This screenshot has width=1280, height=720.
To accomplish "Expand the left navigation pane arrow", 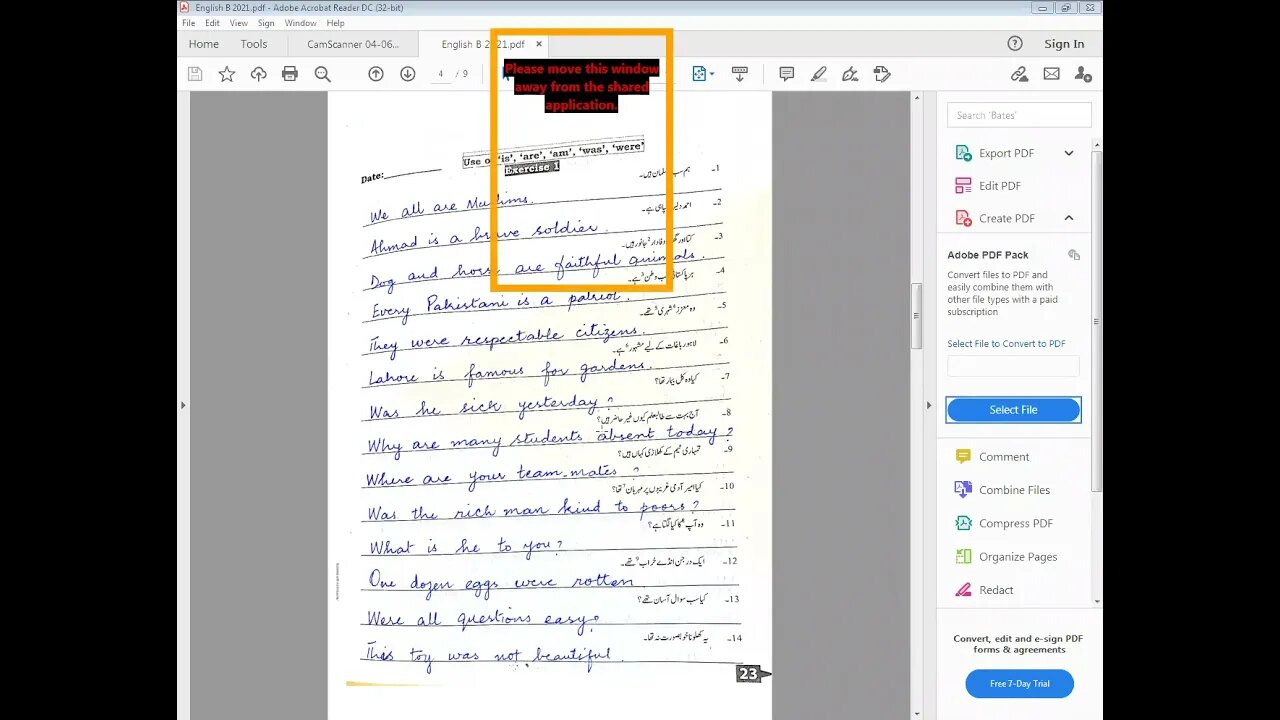I will pyautogui.click(x=182, y=405).
